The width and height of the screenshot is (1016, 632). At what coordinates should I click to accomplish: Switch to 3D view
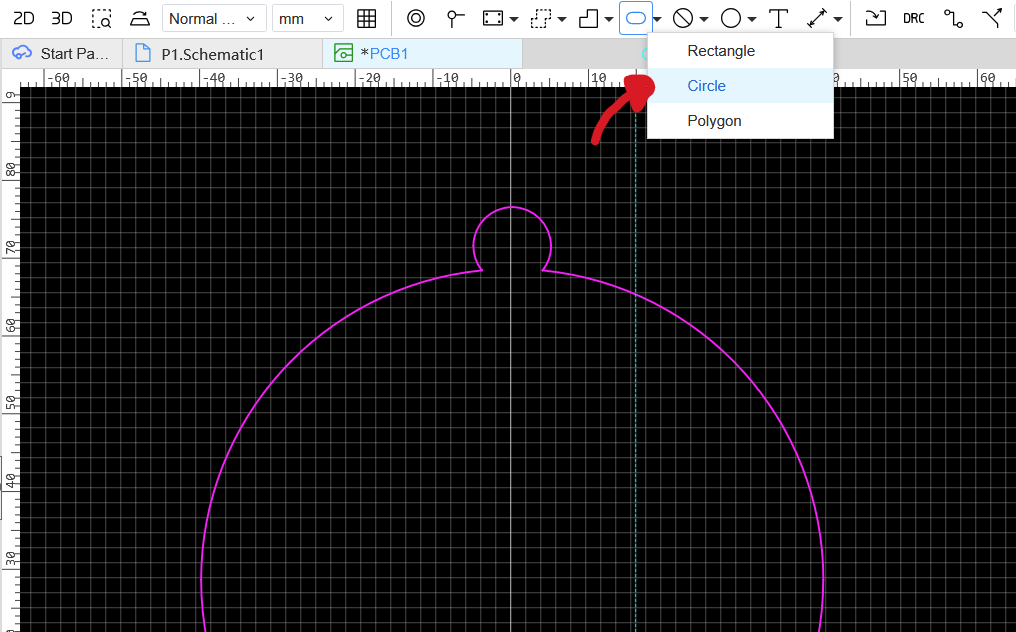62,18
